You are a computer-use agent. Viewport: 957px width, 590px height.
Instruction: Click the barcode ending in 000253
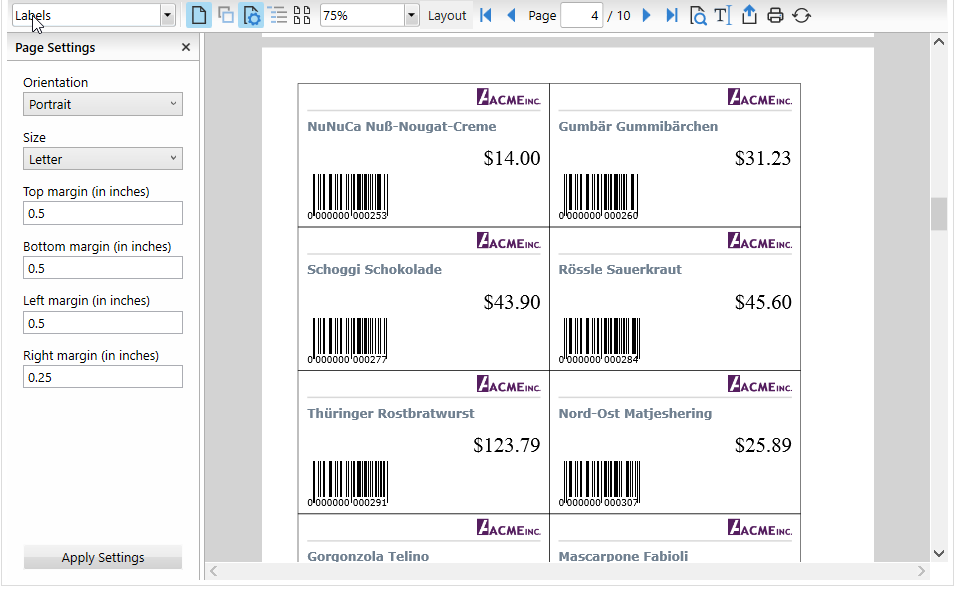pos(348,196)
